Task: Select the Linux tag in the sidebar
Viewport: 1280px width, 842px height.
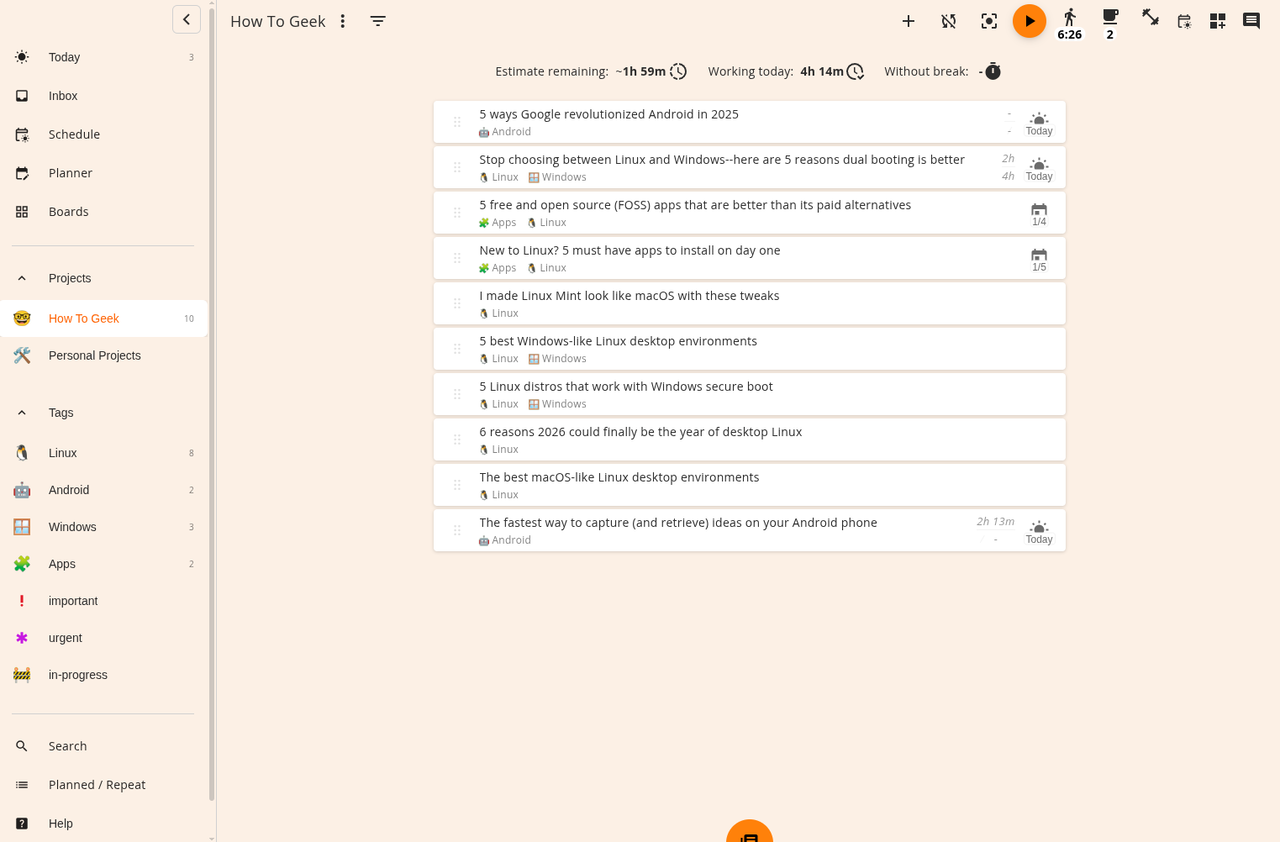Action: (62, 452)
